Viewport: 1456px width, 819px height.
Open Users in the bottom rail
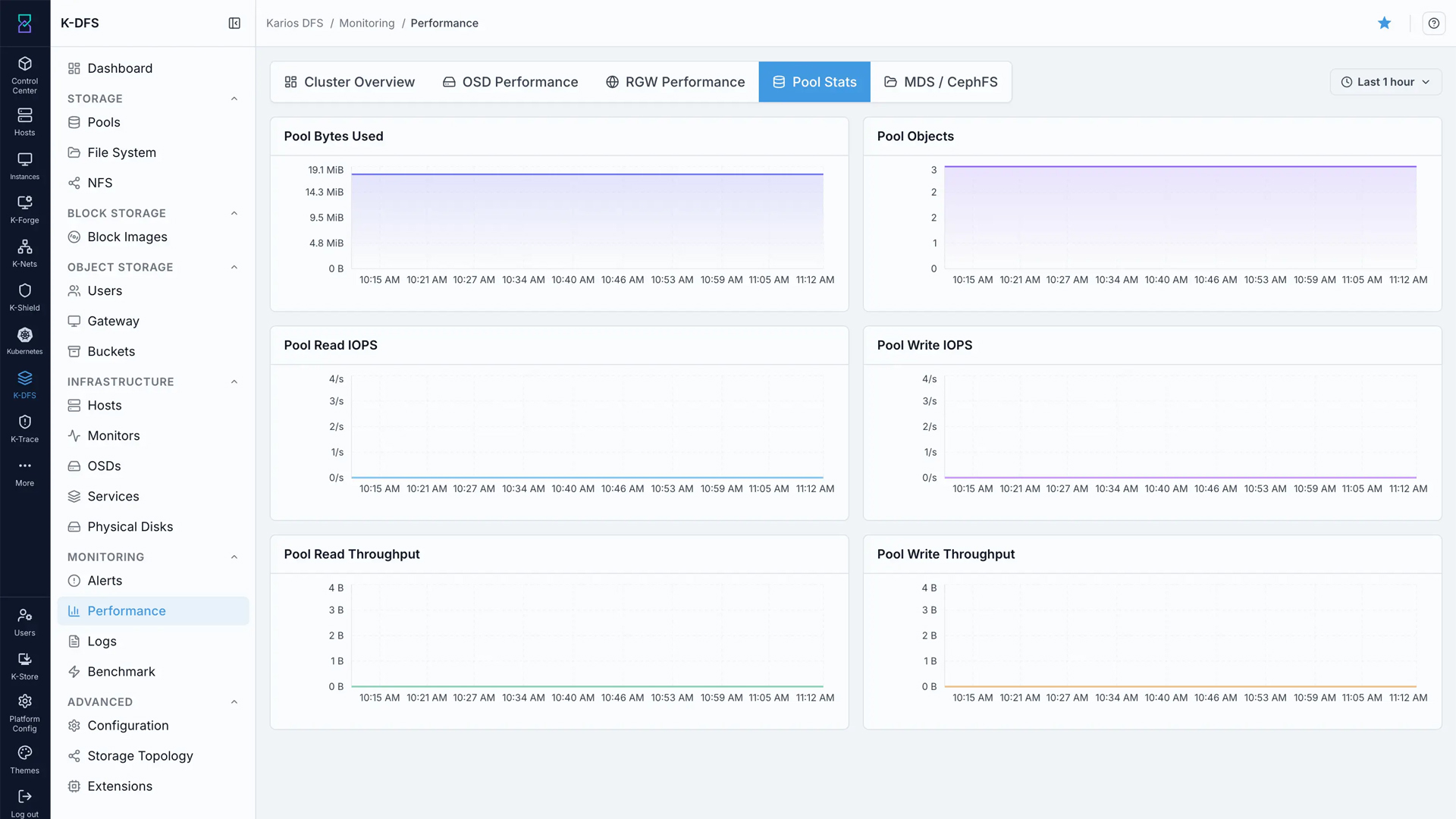(x=24, y=622)
